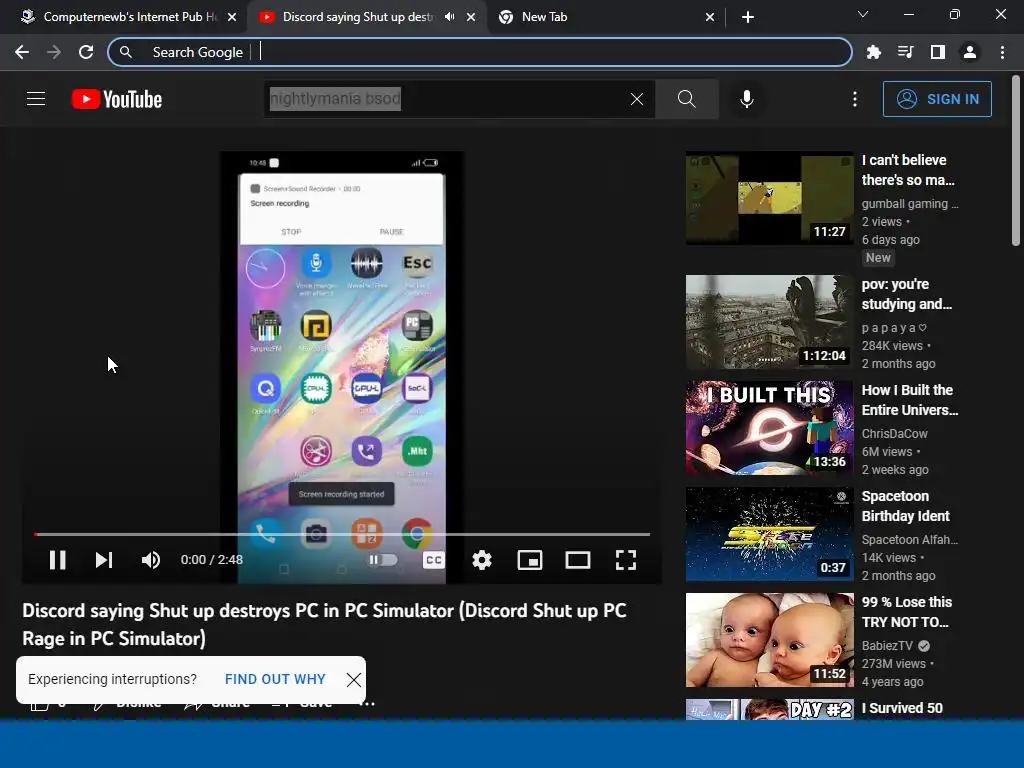
Task: Close the Computernewb's Internet Pub tab
Action: [x=232, y=18]
